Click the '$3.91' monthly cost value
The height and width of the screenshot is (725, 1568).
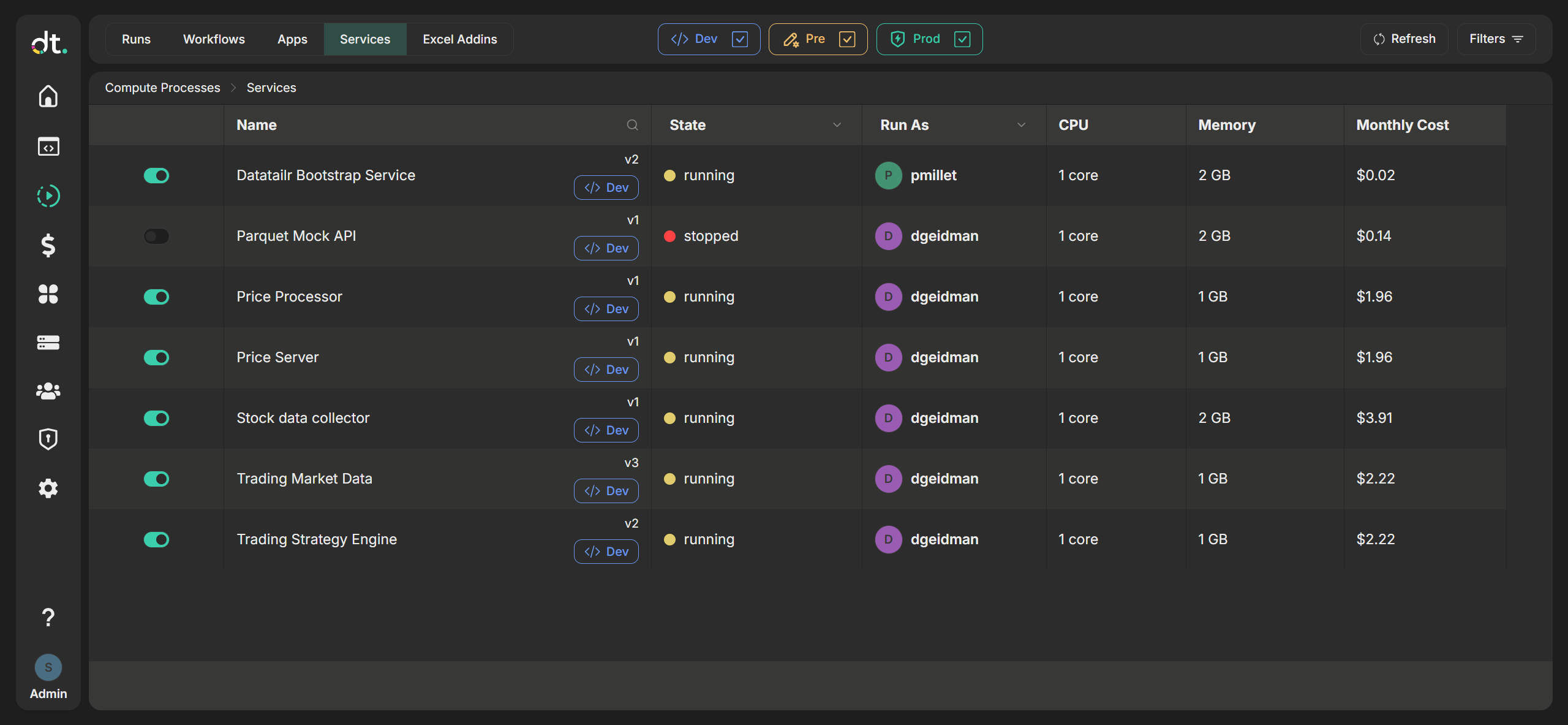tap(1374, 418)
